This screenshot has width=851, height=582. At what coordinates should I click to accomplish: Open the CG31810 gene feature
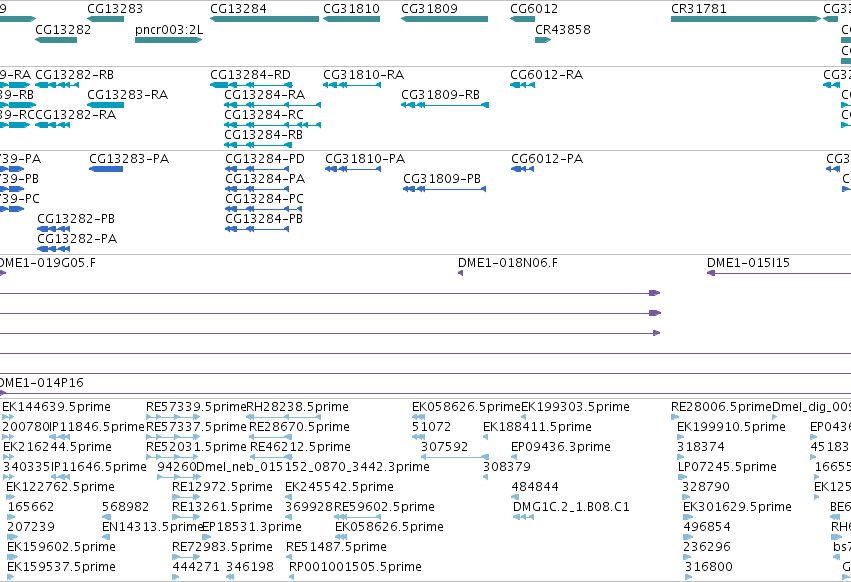coord(351,19)
